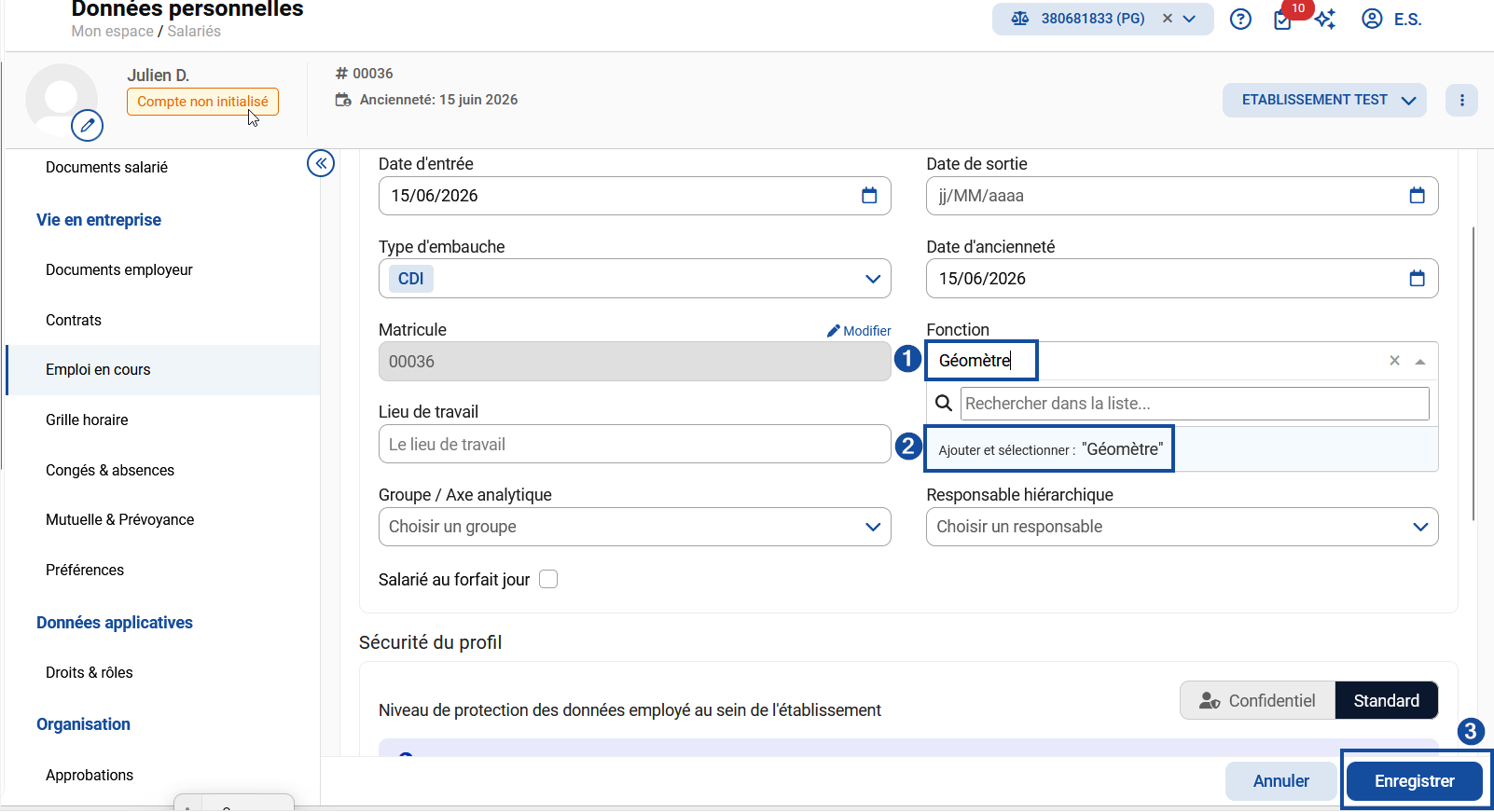The width and height of the screenshot is (1494, 812).
Task: Expand the Type d'embauche dropdown
Action: coord(873,279)
